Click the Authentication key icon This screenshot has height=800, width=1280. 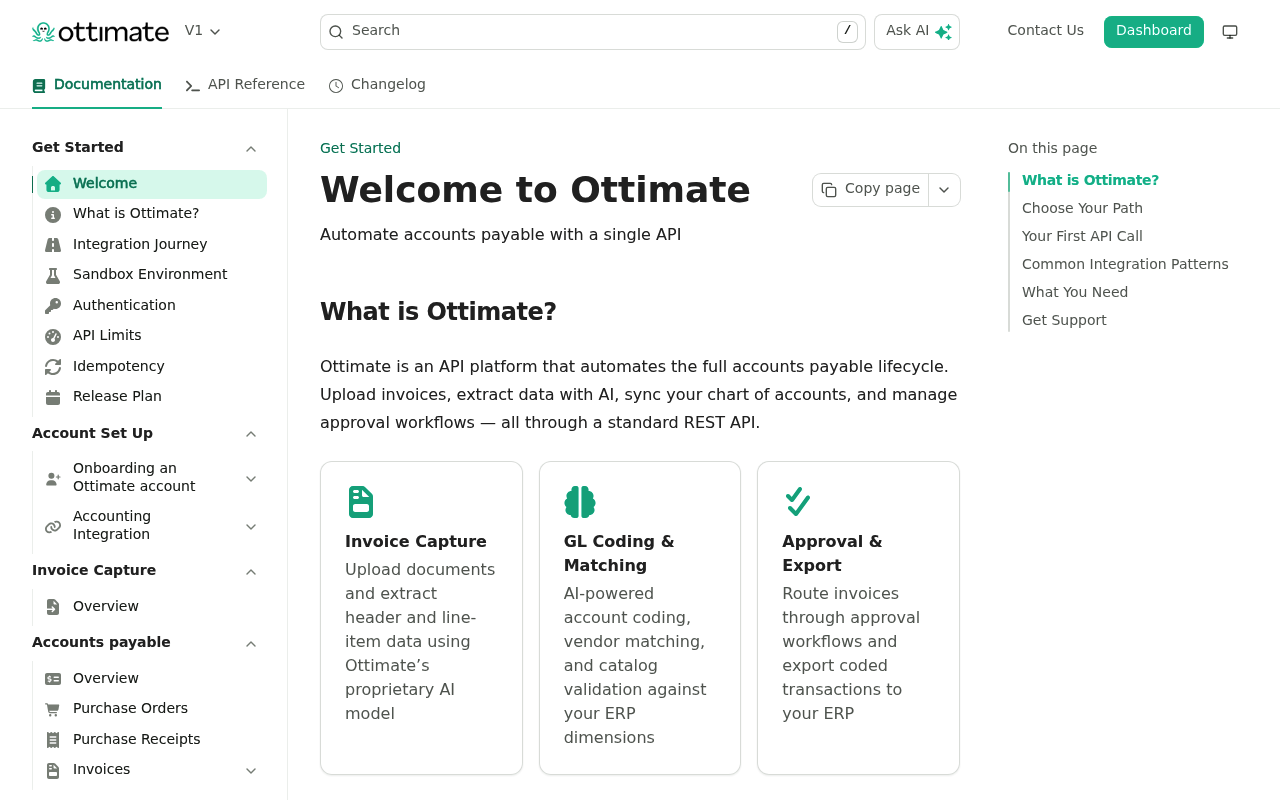tap(53, 306)
